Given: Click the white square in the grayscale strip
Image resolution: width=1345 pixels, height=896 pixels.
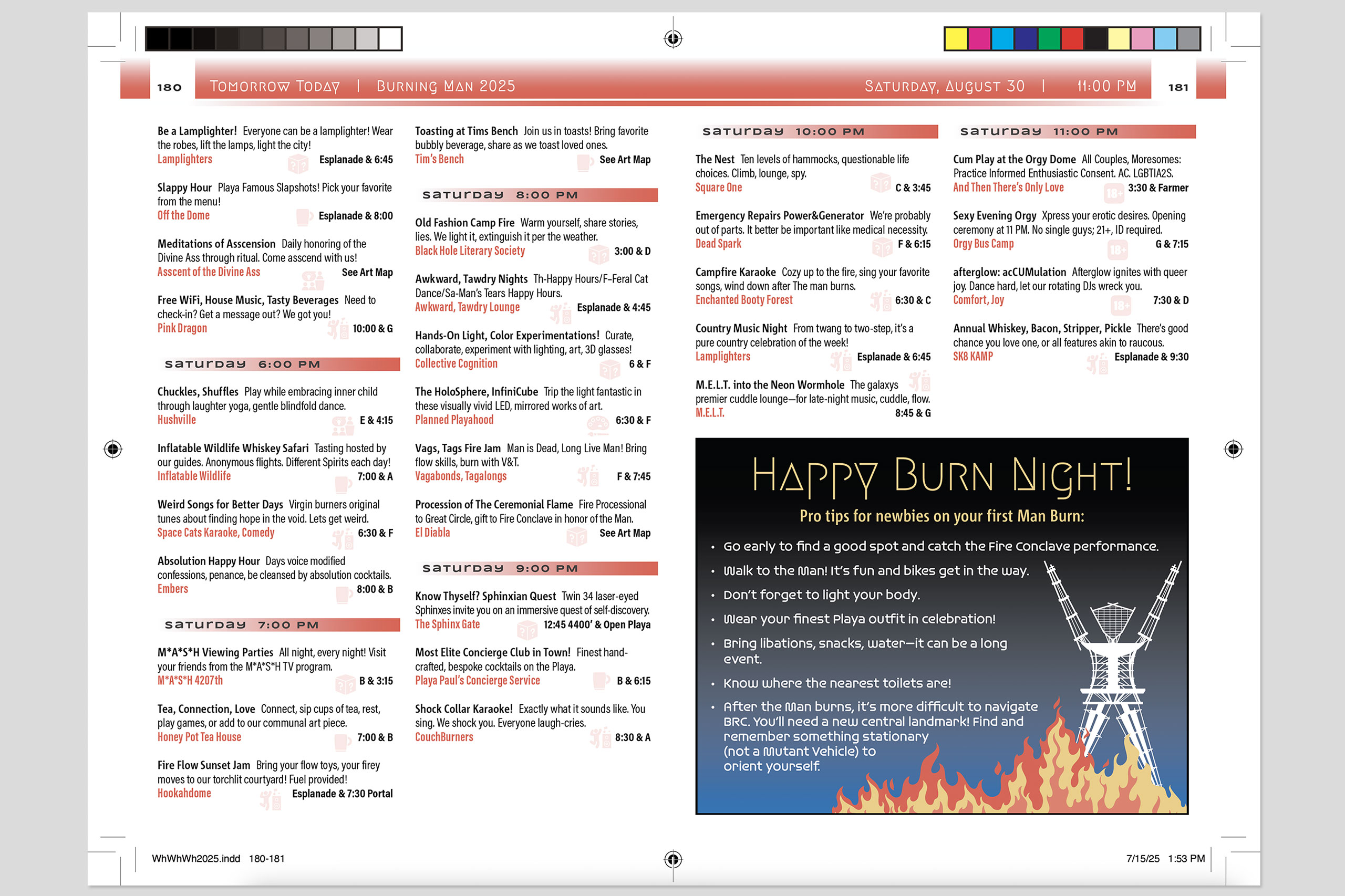Looking at the screenshot, I should (390, 39).
